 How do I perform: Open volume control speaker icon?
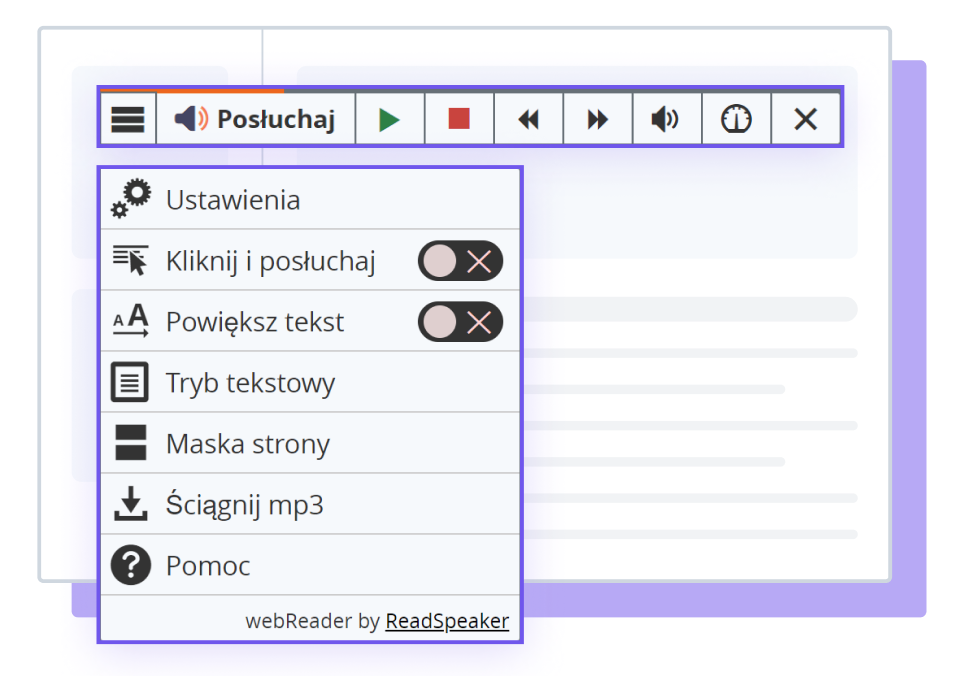(666, 120)
